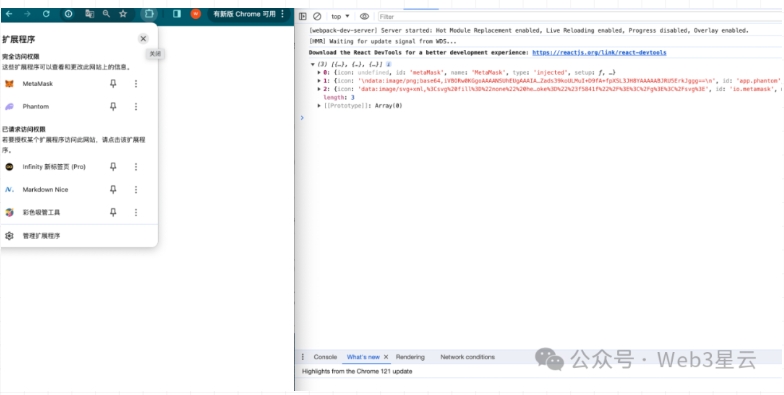Open more options for Phantom
The width and height of the screenshot is (784, 395).
pyautogui.click(x=136, y=106)
